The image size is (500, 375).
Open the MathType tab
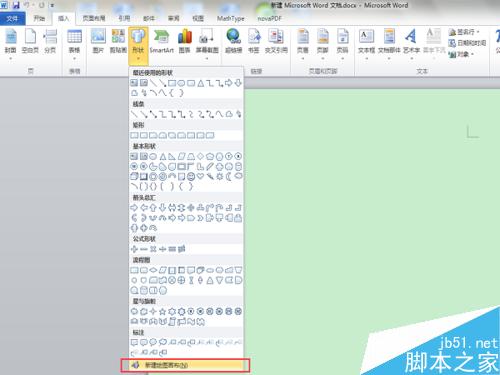click(x=230, y=18)
